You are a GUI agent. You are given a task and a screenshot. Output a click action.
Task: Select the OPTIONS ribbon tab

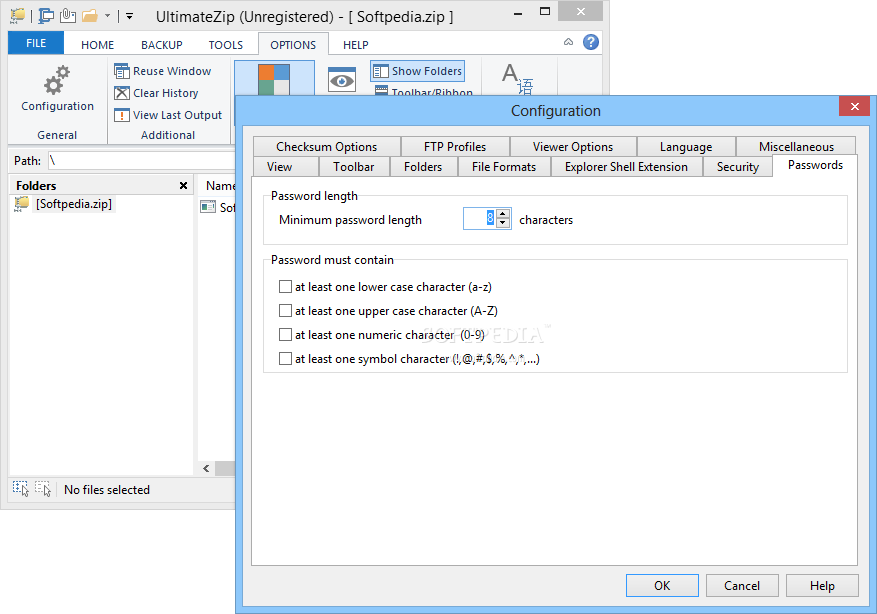click(x=293, y=45)
